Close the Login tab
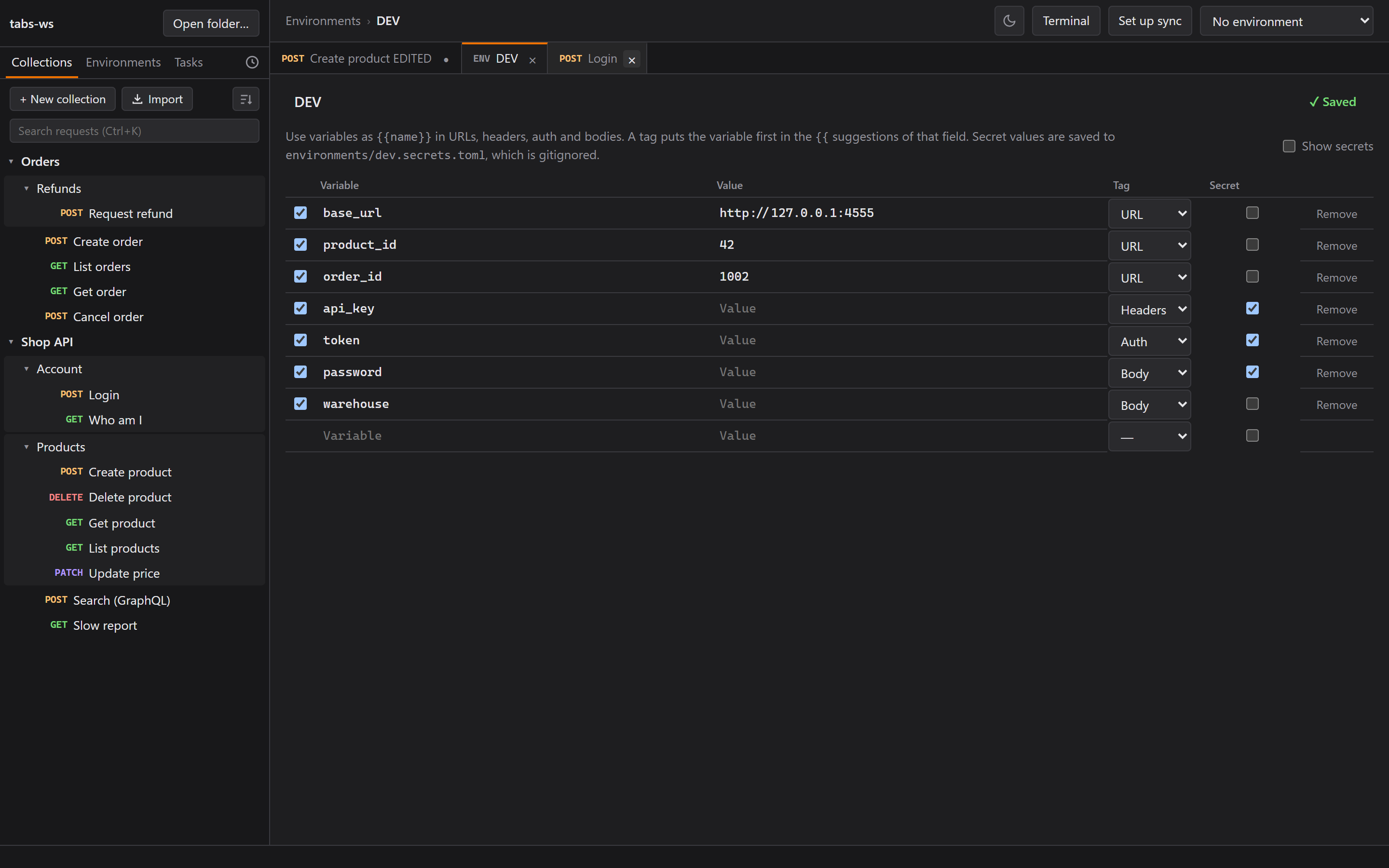This screenshot has height=868, width=1389. point(632,60)
